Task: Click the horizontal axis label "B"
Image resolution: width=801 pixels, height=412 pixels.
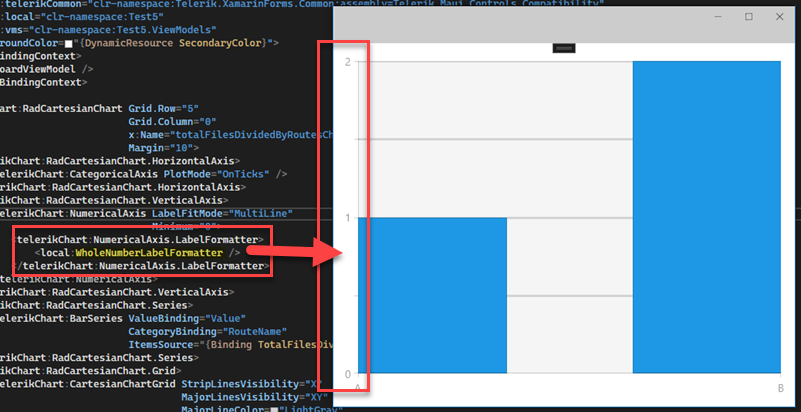Action: coord(781,389)
